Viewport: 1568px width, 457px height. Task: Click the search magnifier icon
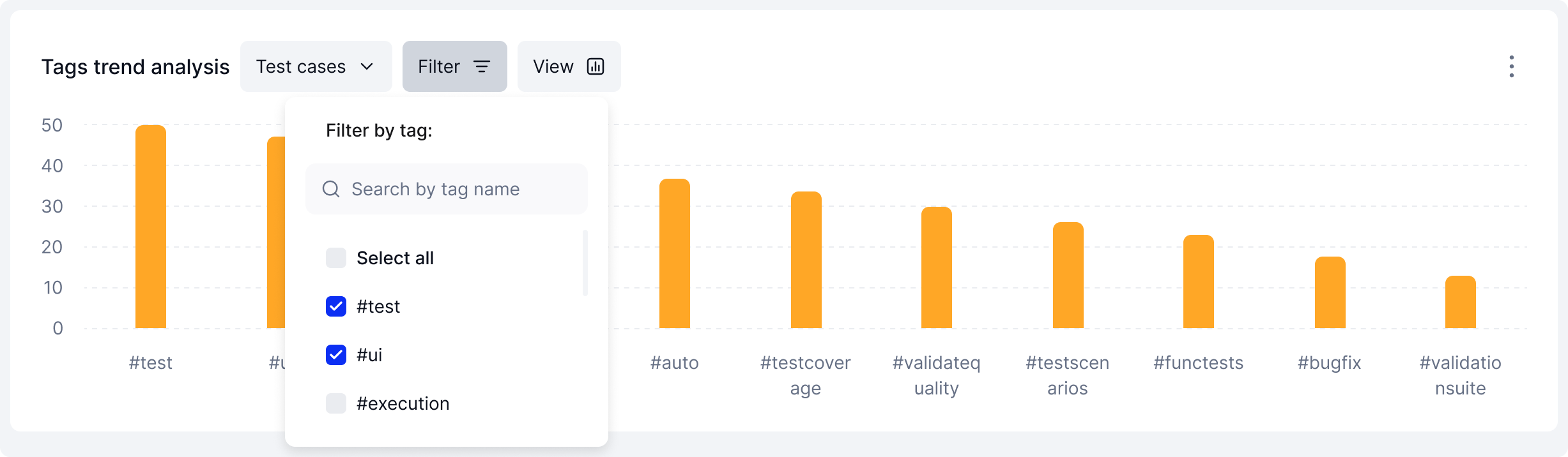click(x=331, y=189)
